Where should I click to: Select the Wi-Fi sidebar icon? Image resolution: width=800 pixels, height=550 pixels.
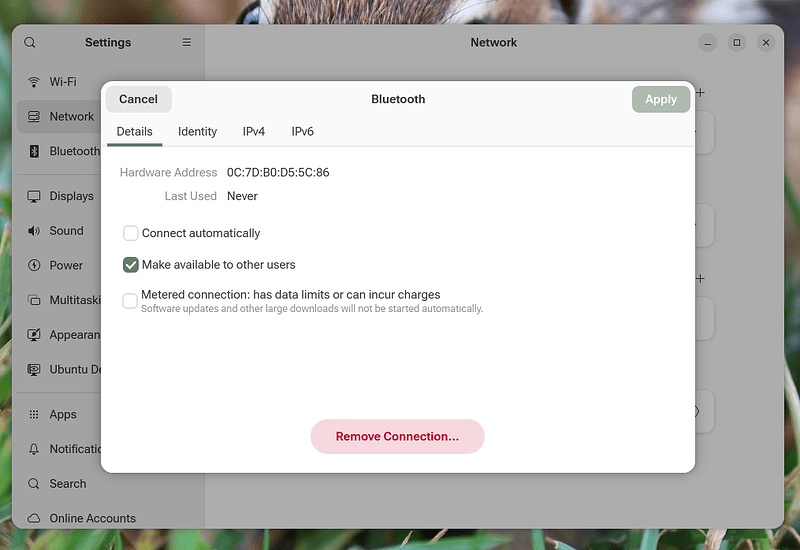(34, 82)
